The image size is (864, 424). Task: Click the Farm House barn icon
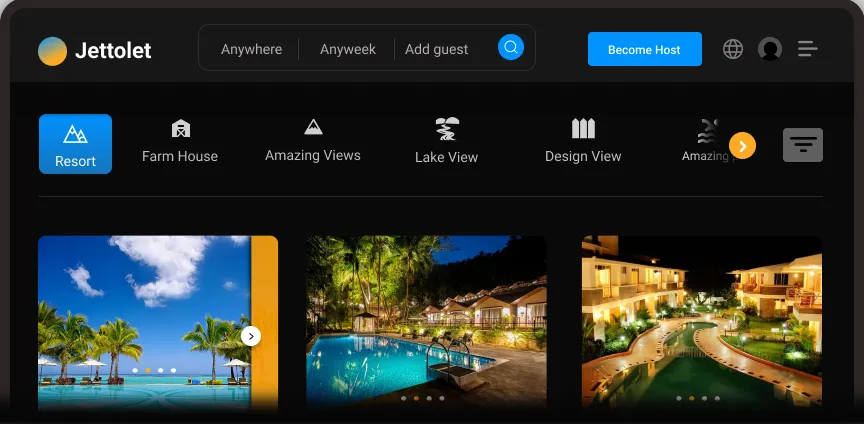pos(181,128)
